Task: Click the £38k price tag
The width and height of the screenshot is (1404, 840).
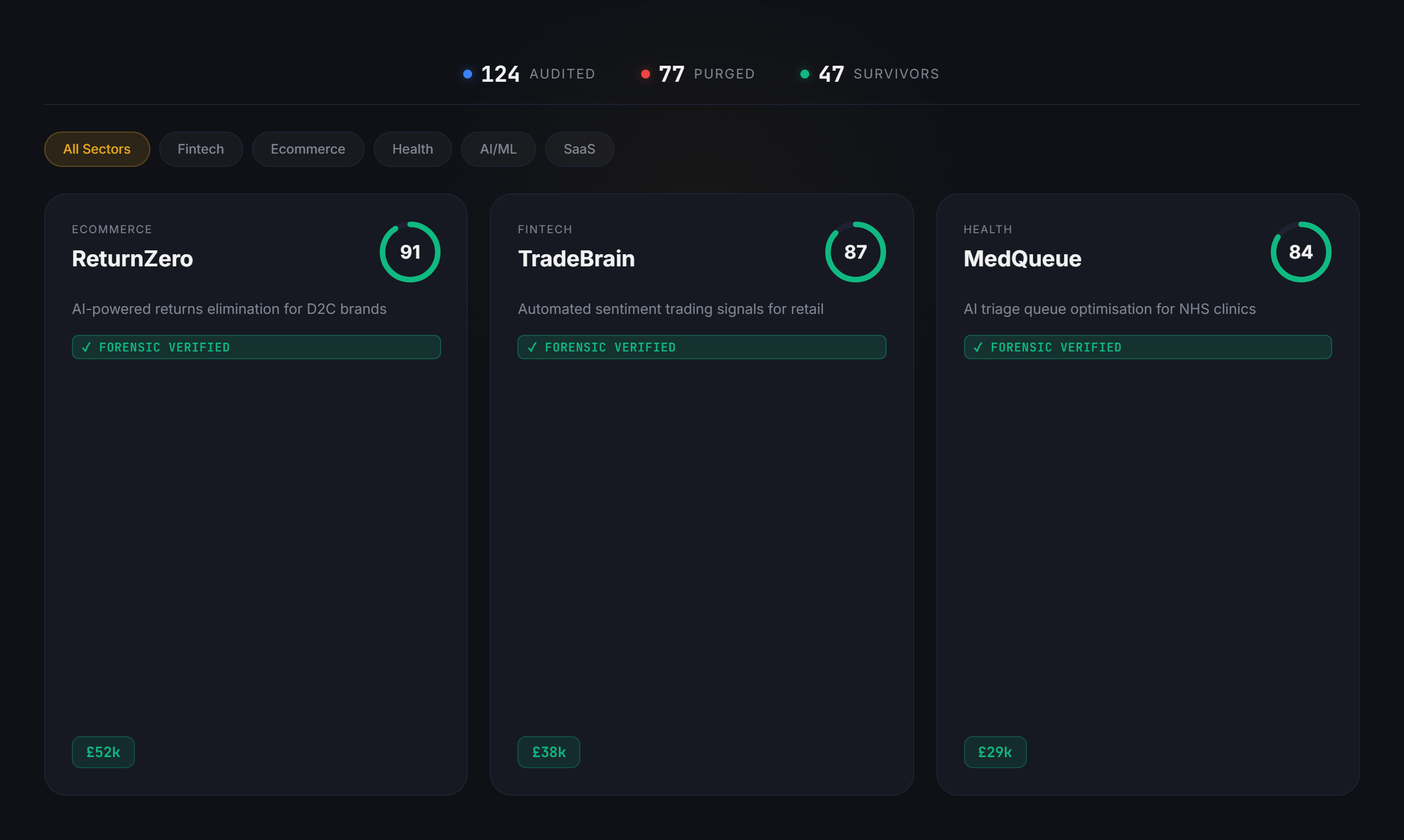Action: pos(548,752)
